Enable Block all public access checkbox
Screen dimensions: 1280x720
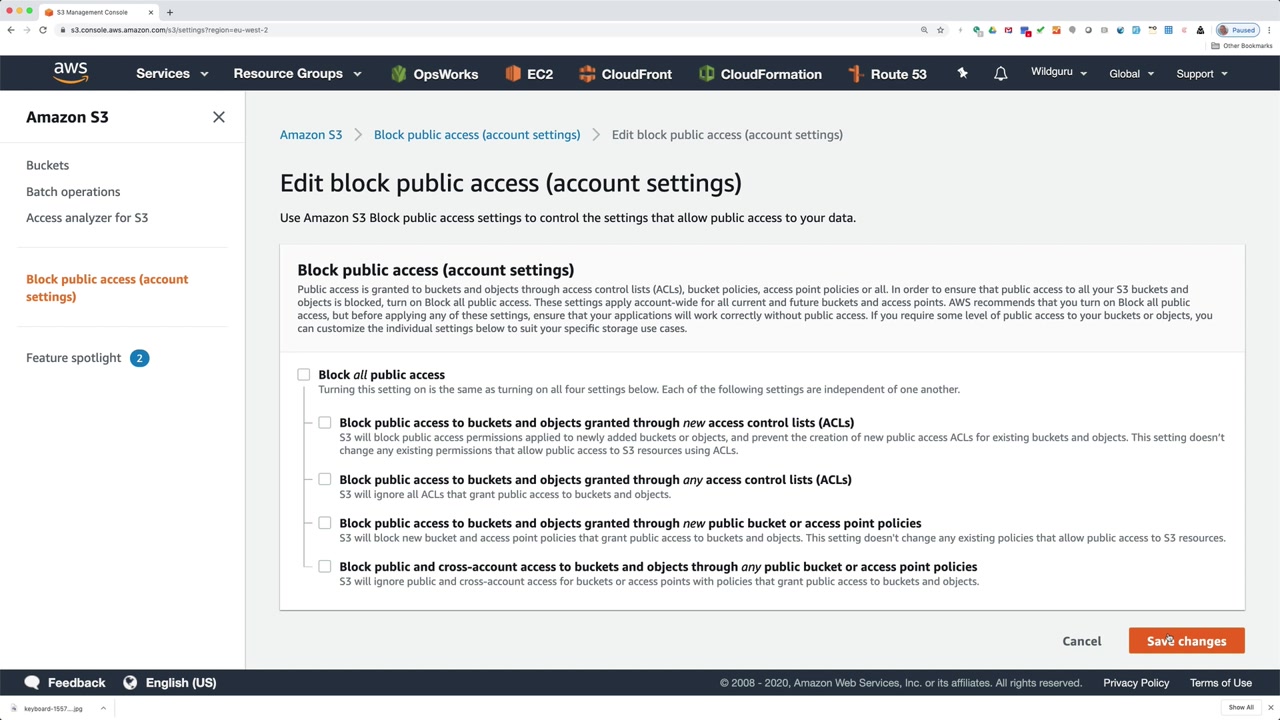304,375
